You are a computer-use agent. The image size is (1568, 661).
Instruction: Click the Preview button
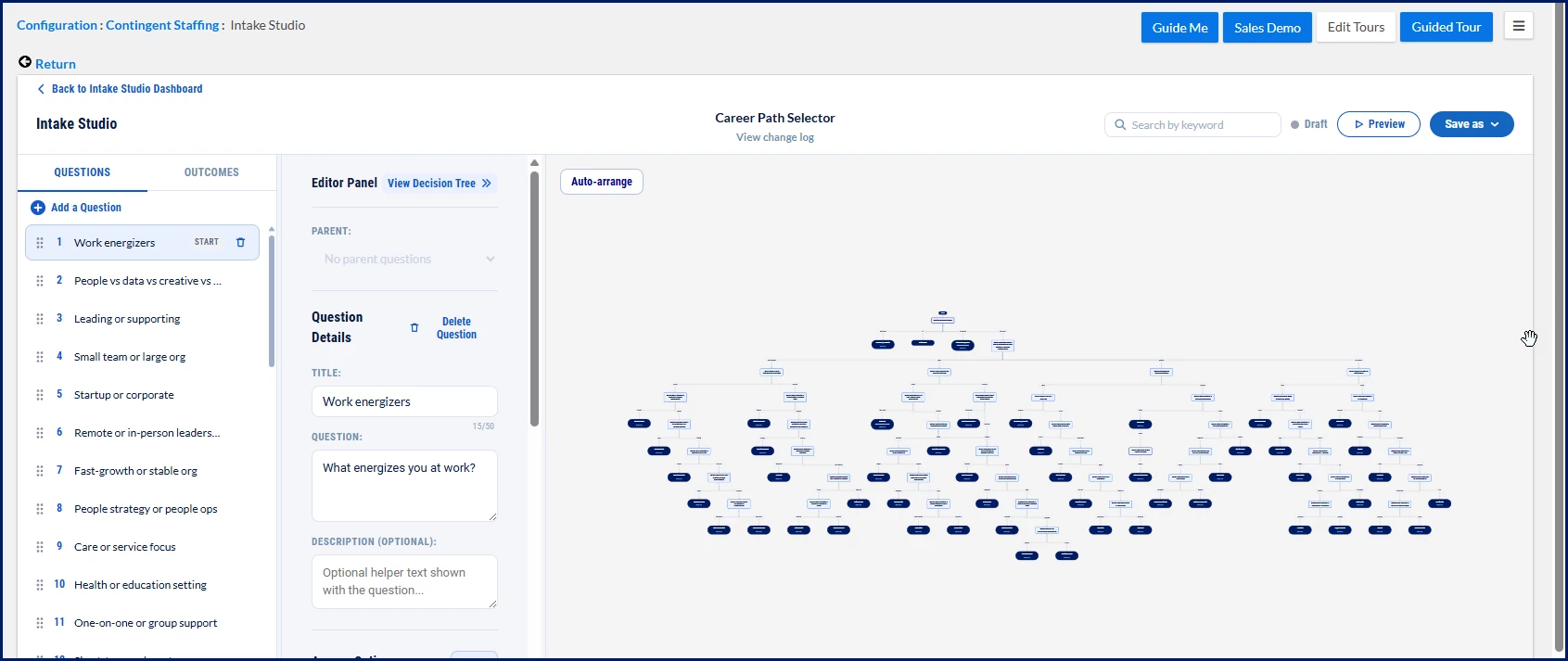click(x=1379, y=124)
